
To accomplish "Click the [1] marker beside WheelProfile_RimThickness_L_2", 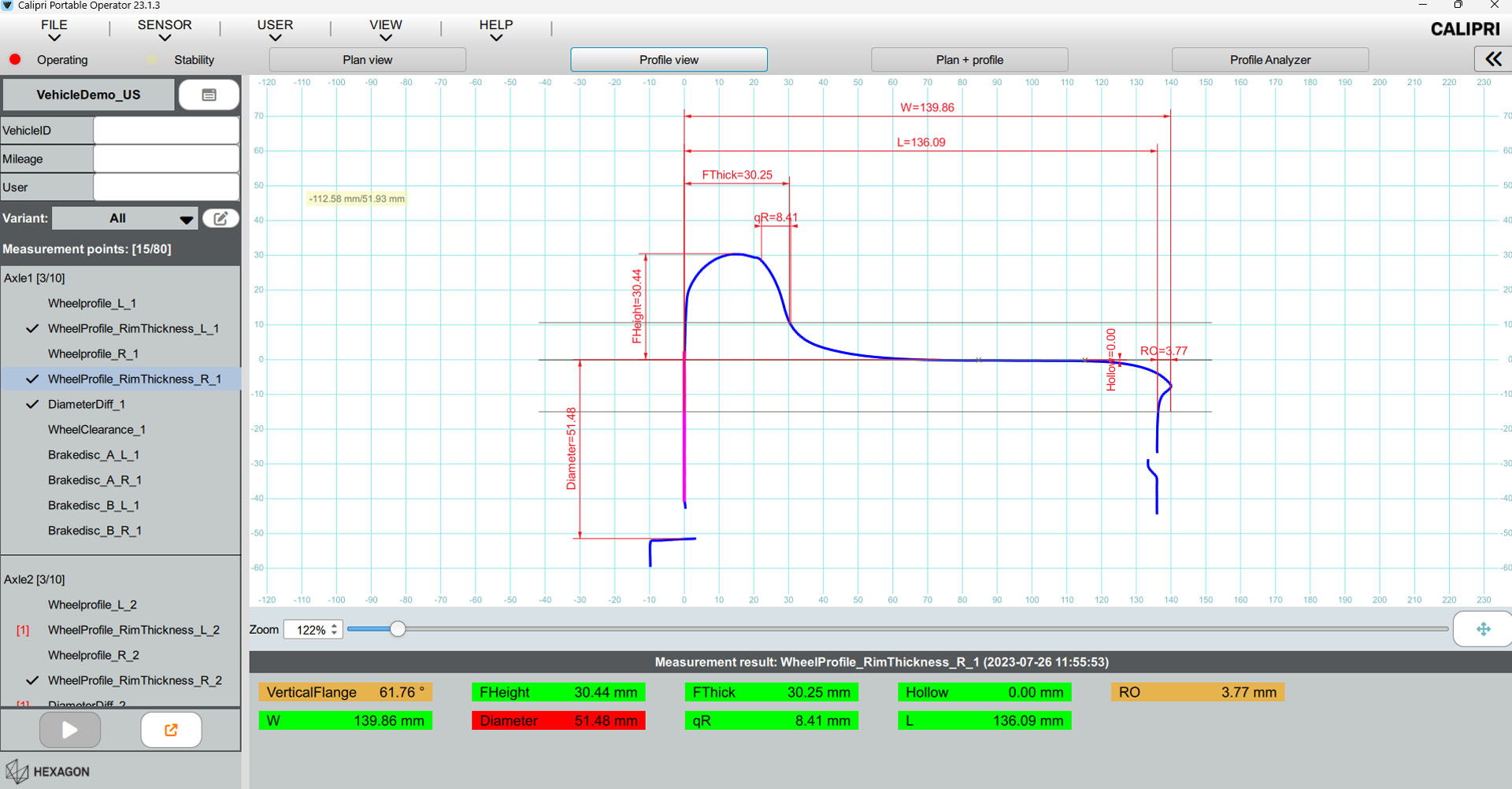I will [x=23, y=630].
